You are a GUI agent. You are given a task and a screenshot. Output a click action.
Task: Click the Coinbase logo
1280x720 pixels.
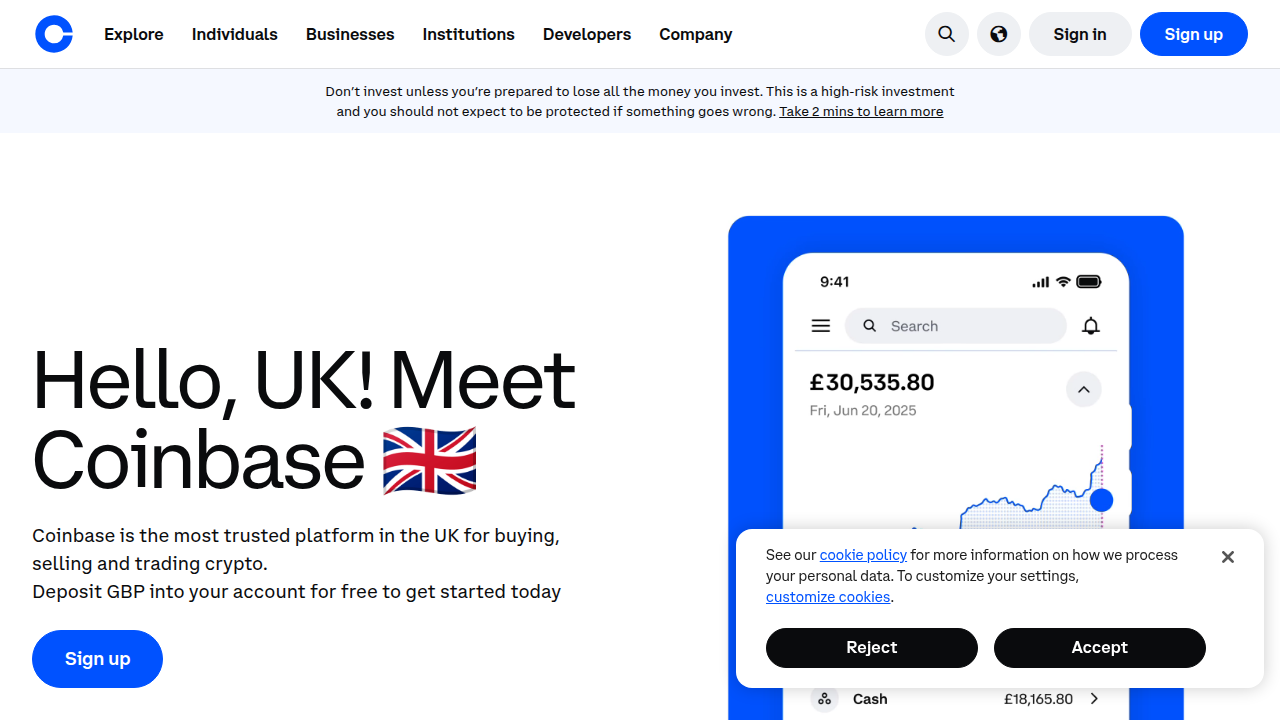[53, 33]
